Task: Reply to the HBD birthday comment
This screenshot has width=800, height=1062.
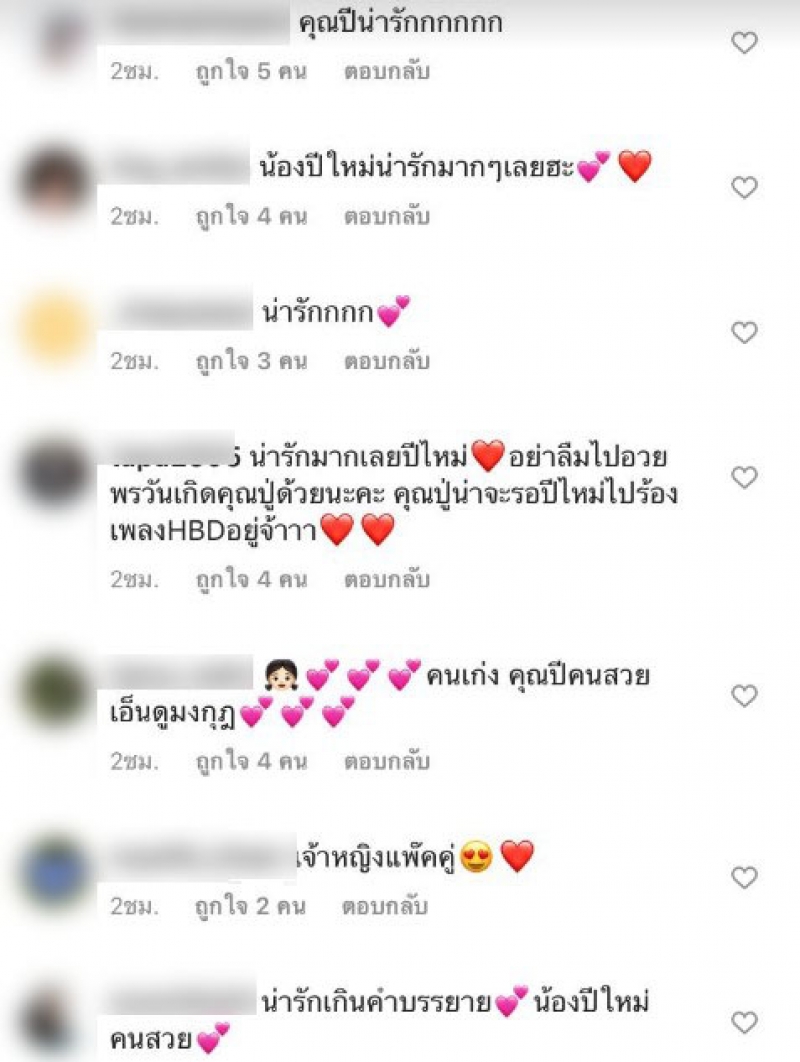Action: click(x=387, y=580)
